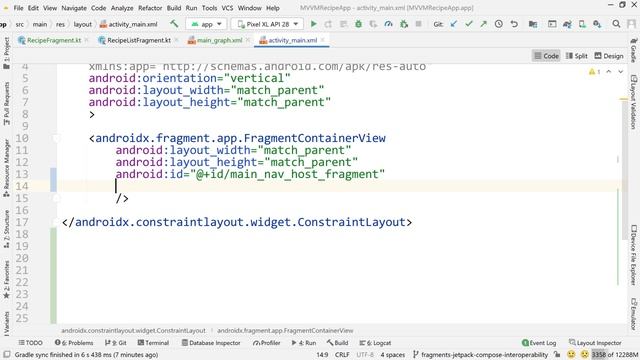Open the Event Log
Viewport: 640px width, 360px height.
pos(539,342)
